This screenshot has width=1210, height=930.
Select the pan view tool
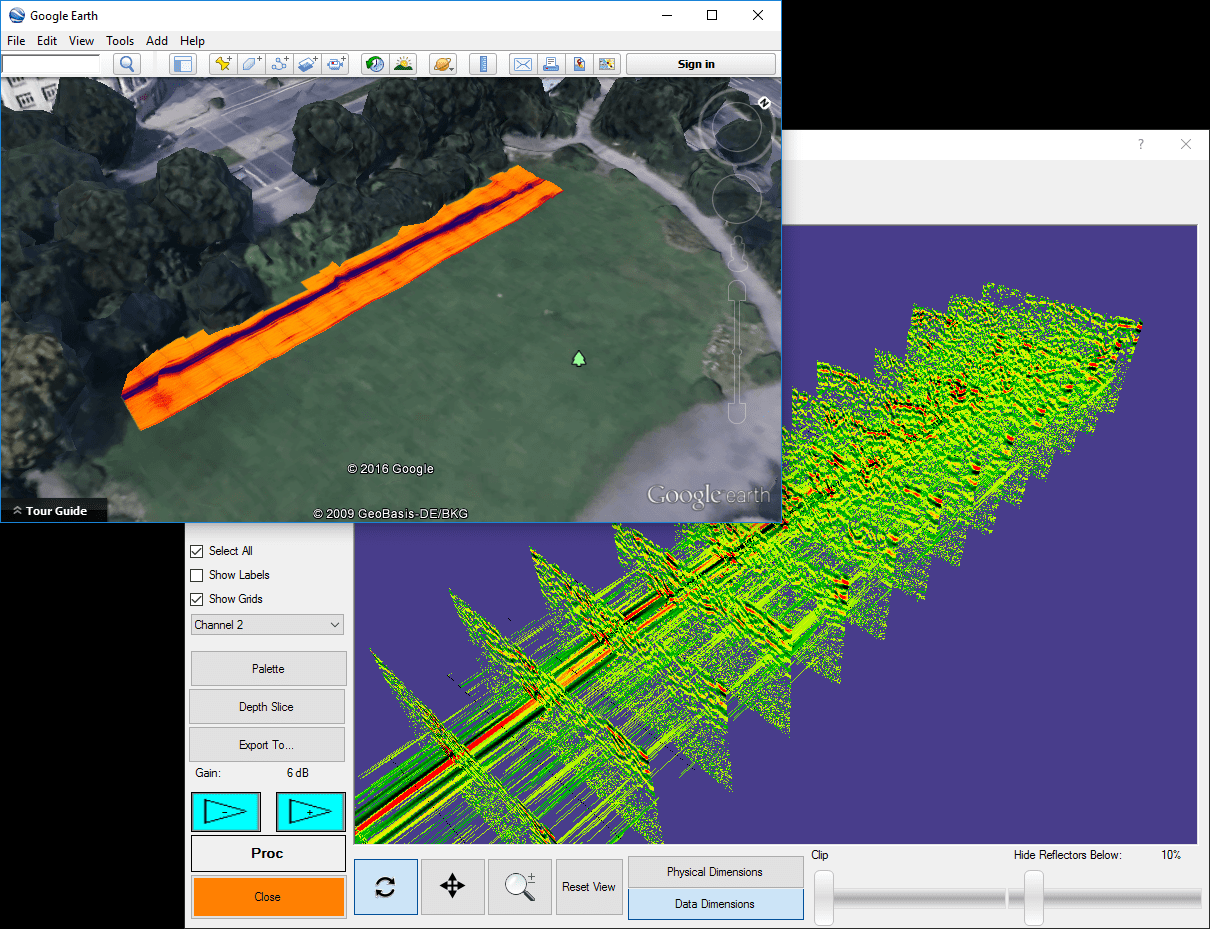452,887
